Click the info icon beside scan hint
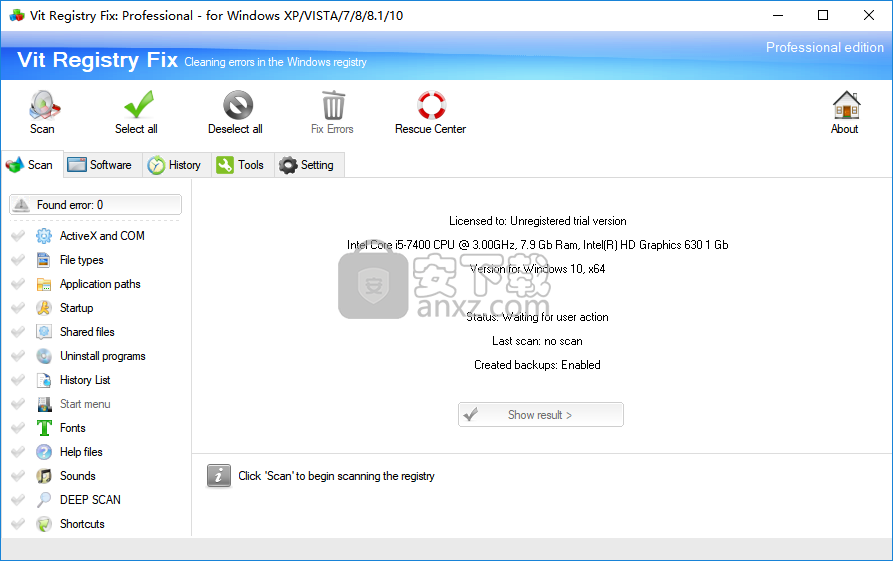 [219, 476]
